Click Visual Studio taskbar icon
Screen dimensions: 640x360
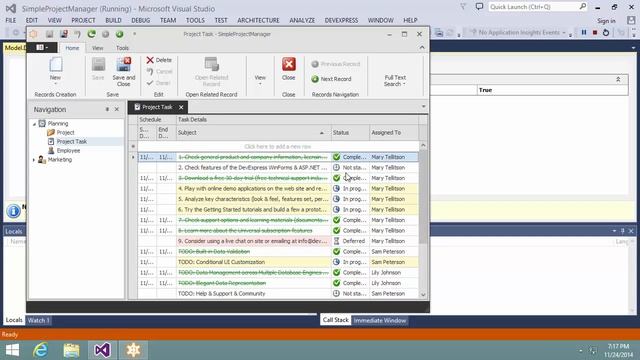point(102,350)
